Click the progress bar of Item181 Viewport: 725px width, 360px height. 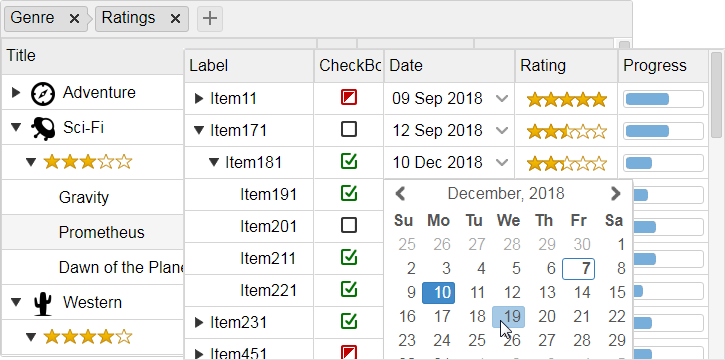pyautogui.click(x=664, y=163)
